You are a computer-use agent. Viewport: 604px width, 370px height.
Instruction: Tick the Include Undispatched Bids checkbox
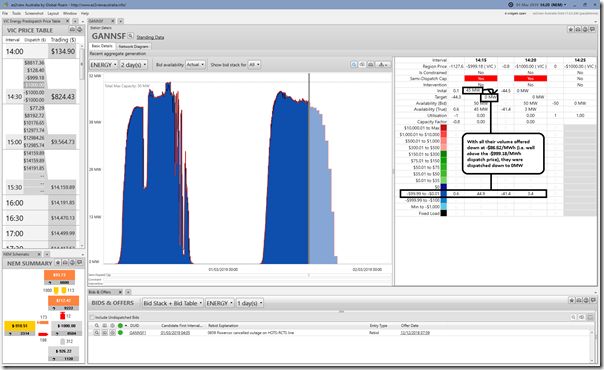click(92, 317)
